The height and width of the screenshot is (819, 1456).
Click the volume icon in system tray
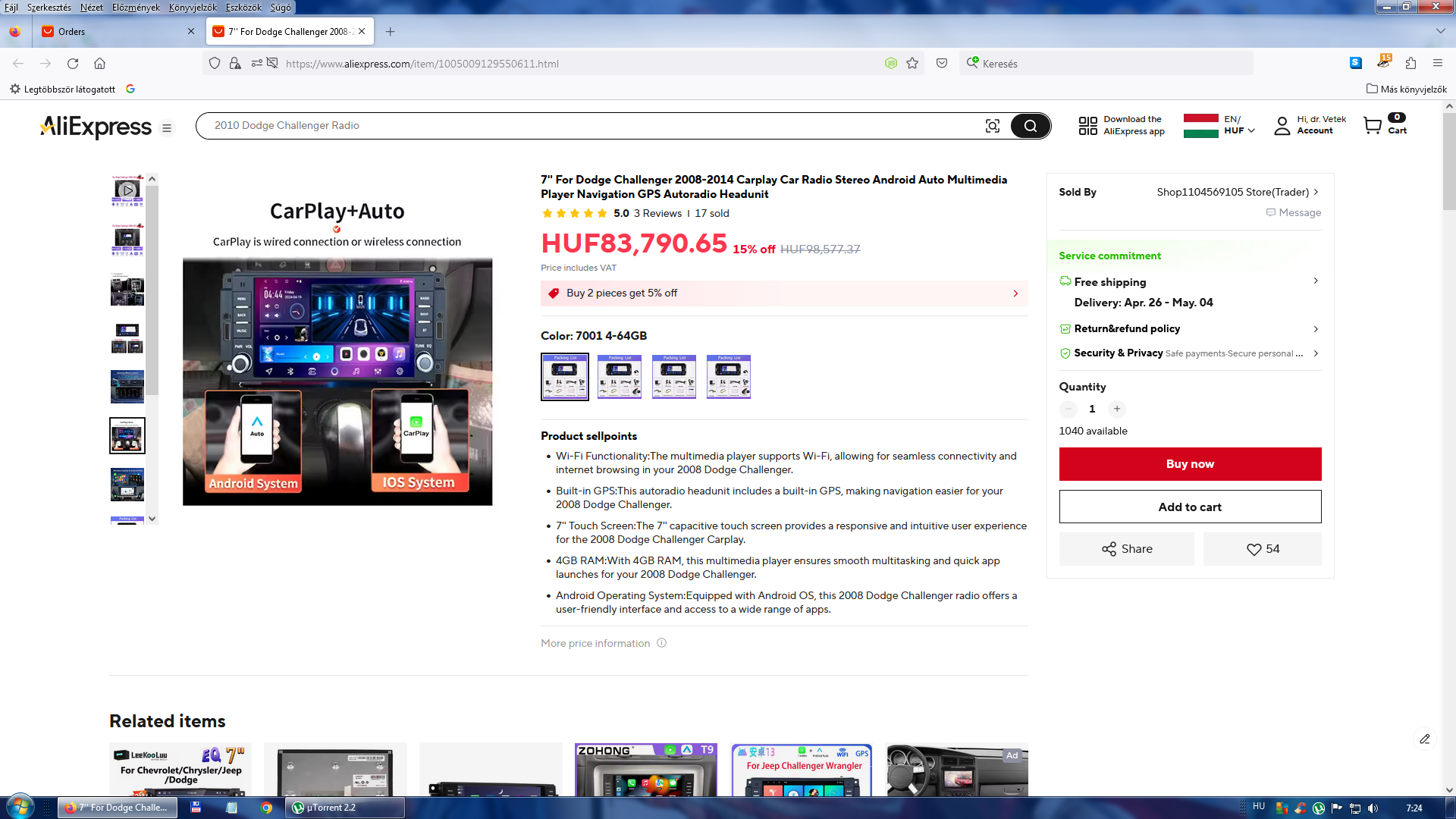(x=1373, y=808)
